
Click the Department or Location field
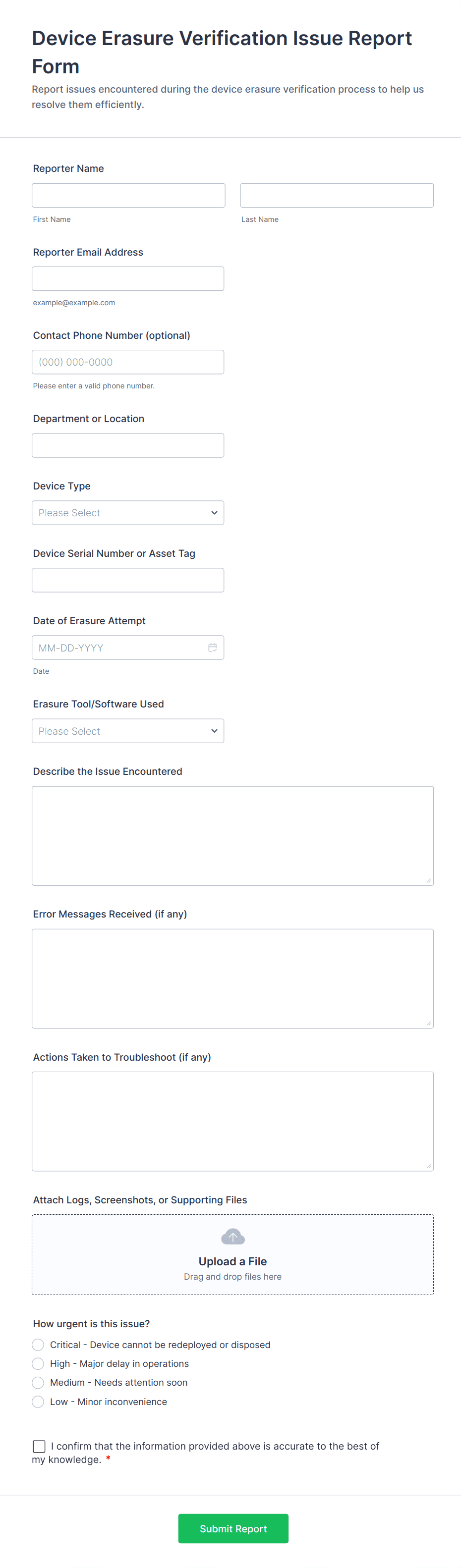tap(128, 445)
